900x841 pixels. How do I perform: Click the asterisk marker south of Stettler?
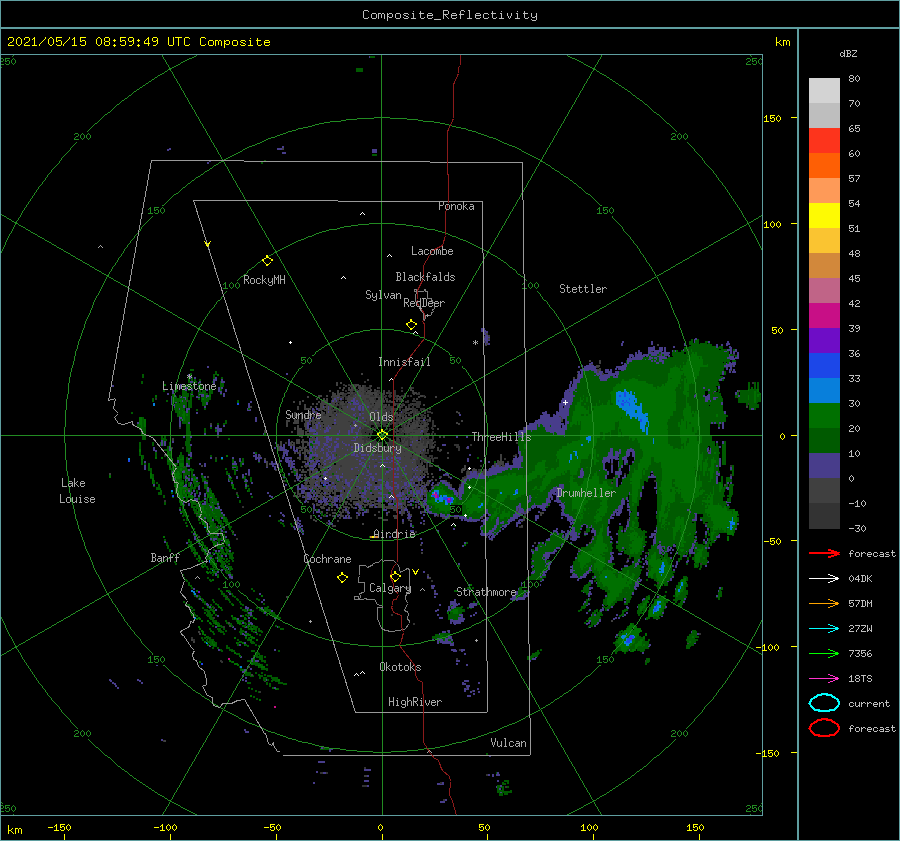click(x=475, y=343)
